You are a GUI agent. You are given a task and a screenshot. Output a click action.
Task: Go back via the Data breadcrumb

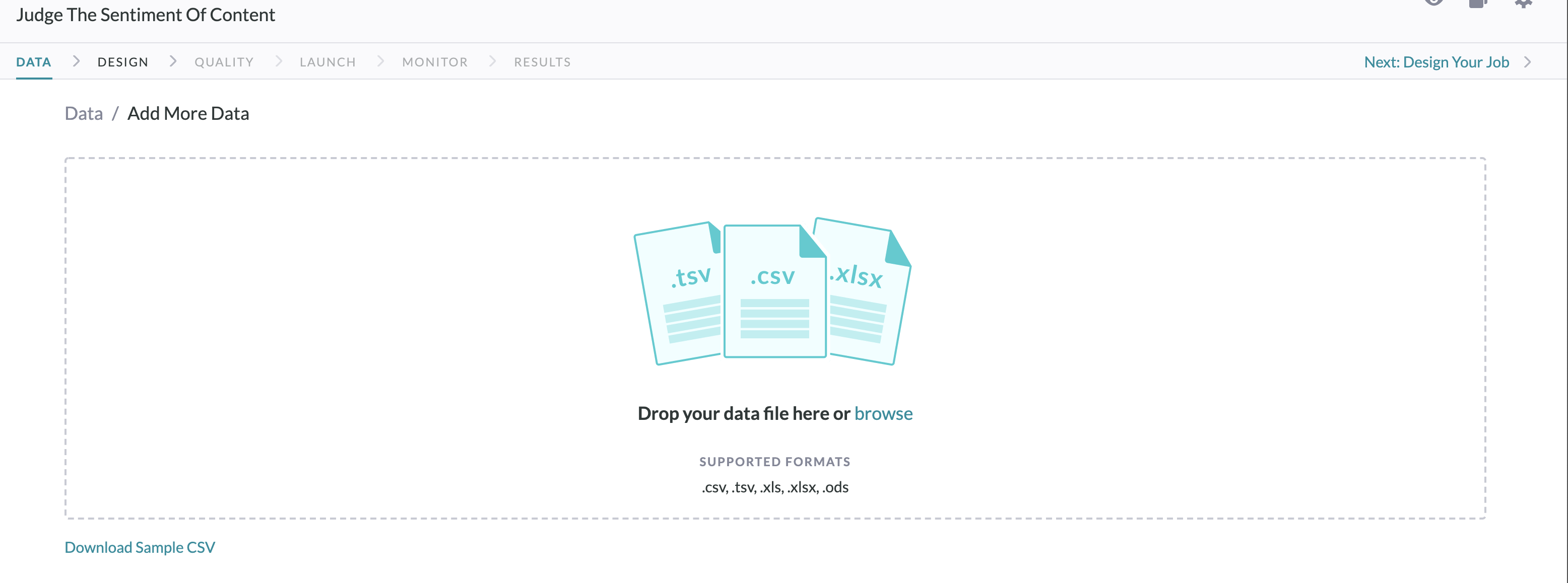click(84, 113)
